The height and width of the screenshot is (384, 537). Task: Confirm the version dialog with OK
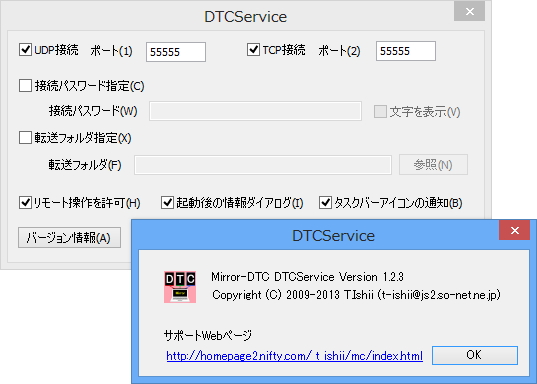(475, 355)
